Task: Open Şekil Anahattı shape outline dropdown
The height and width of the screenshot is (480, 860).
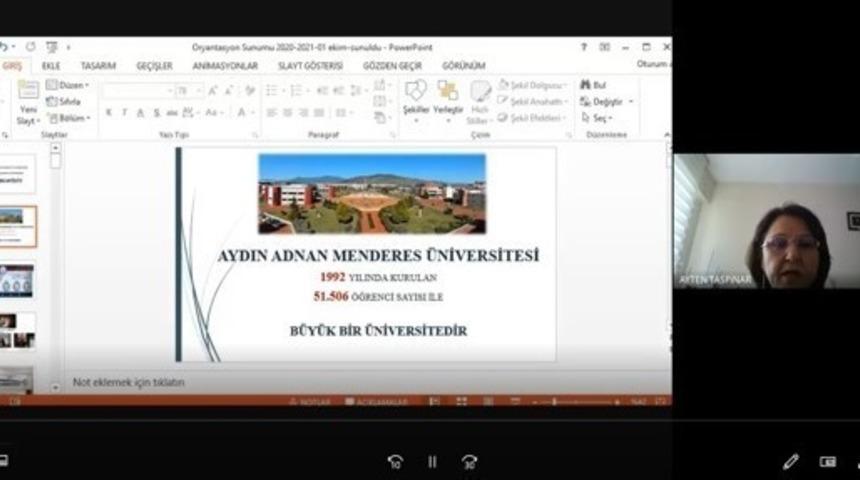Action: tap(532, 101)
